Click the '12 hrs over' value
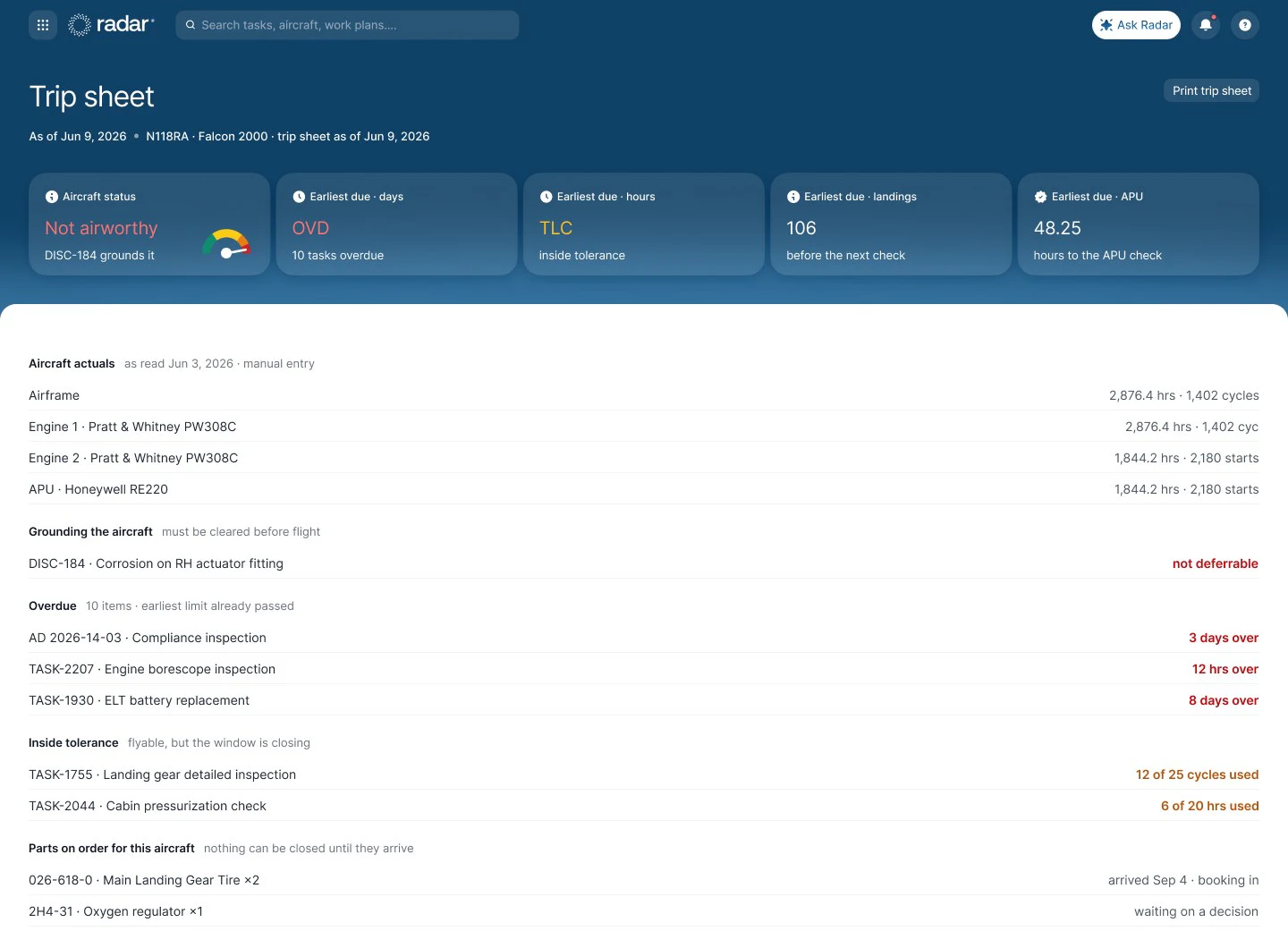This screenshot has width=1288, height=948. pos(1225,669)
